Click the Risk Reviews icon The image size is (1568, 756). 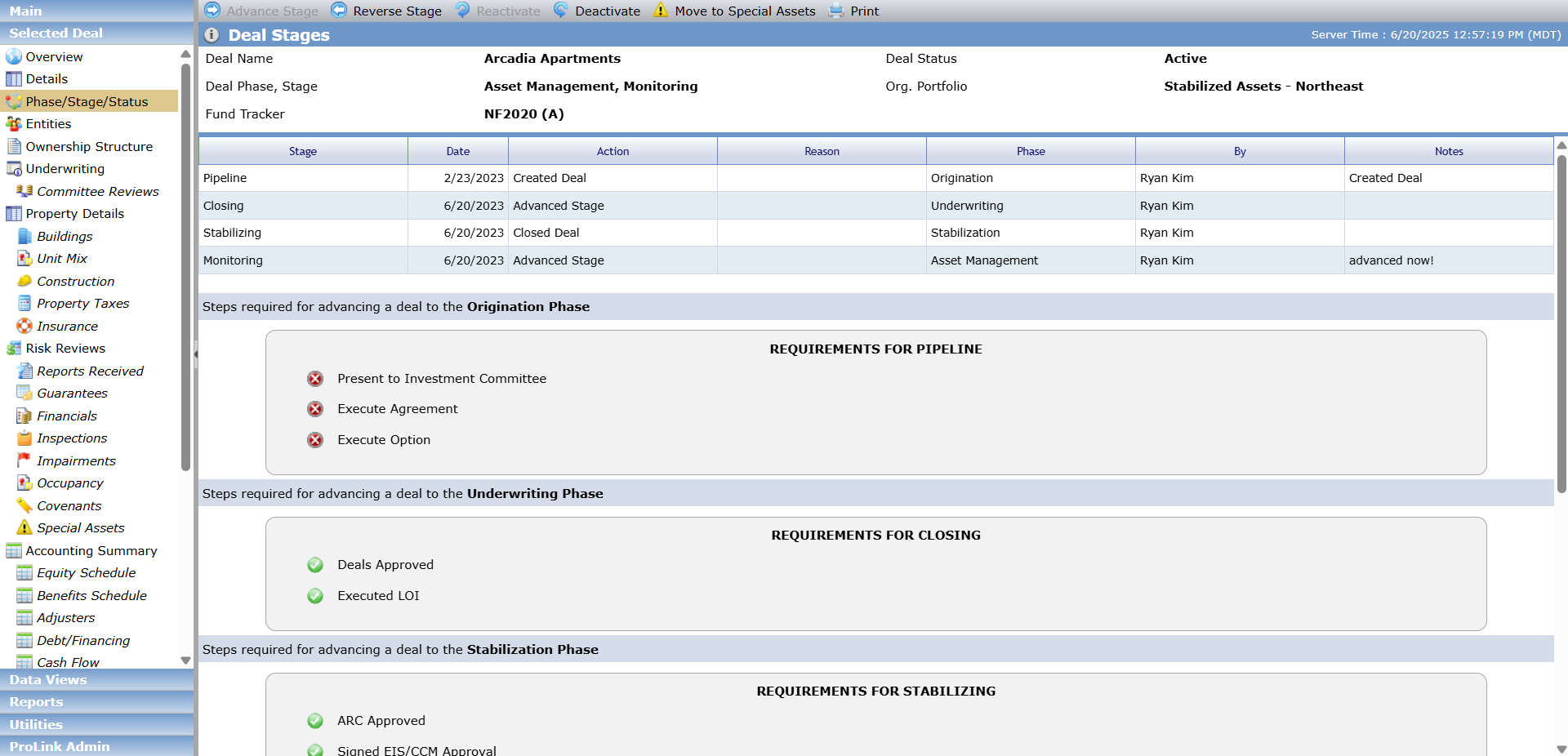pos(14,349)
